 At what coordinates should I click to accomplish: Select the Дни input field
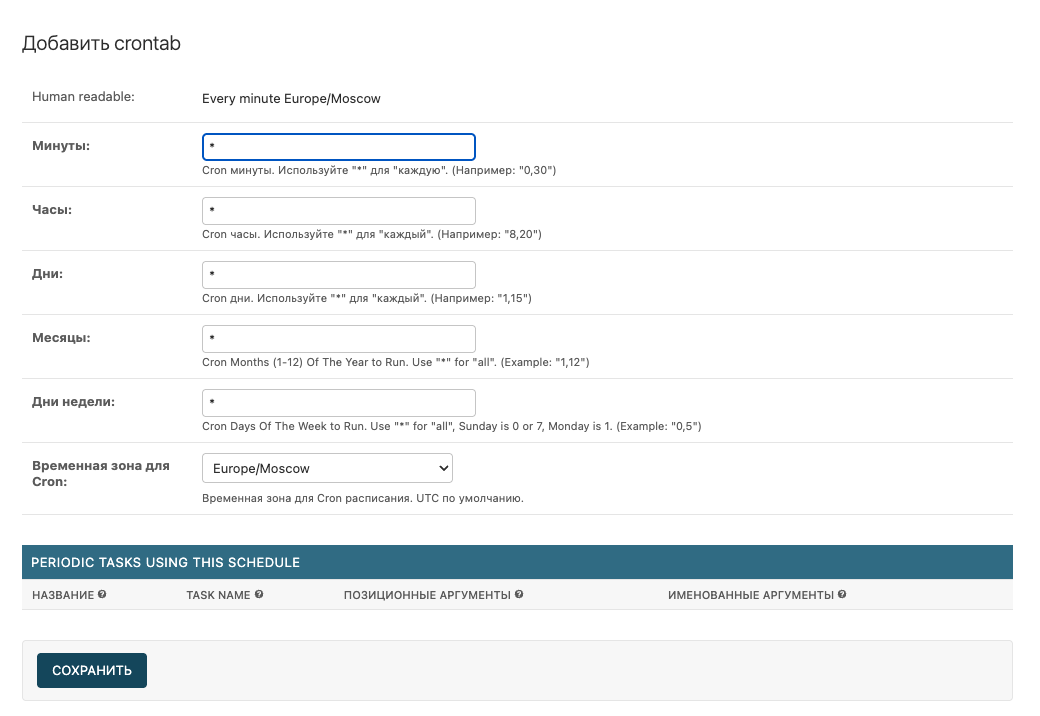pyautogui.click(x=339, y=274)
